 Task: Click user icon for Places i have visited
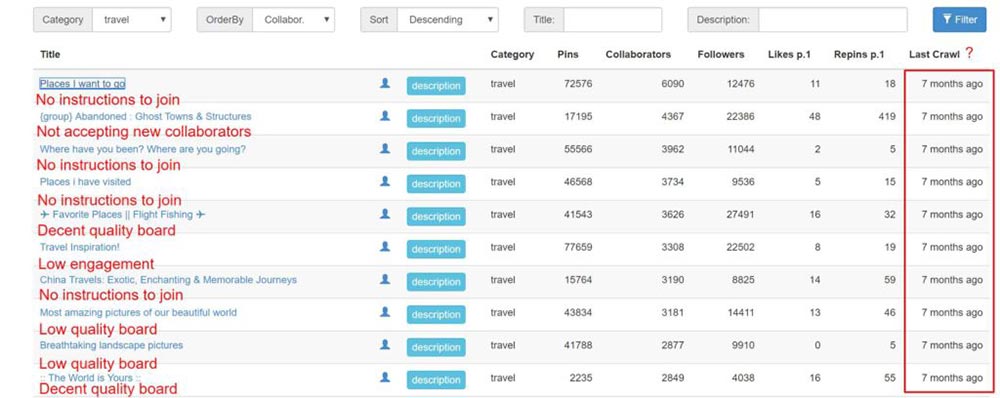pos(385,181)
